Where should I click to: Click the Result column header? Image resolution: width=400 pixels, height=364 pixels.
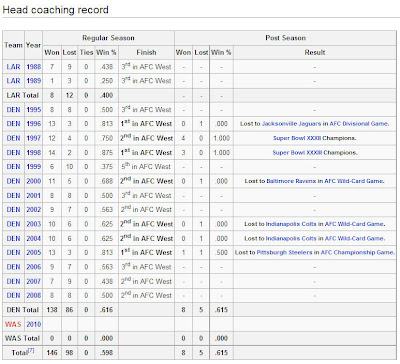click(x=315, y=52)
